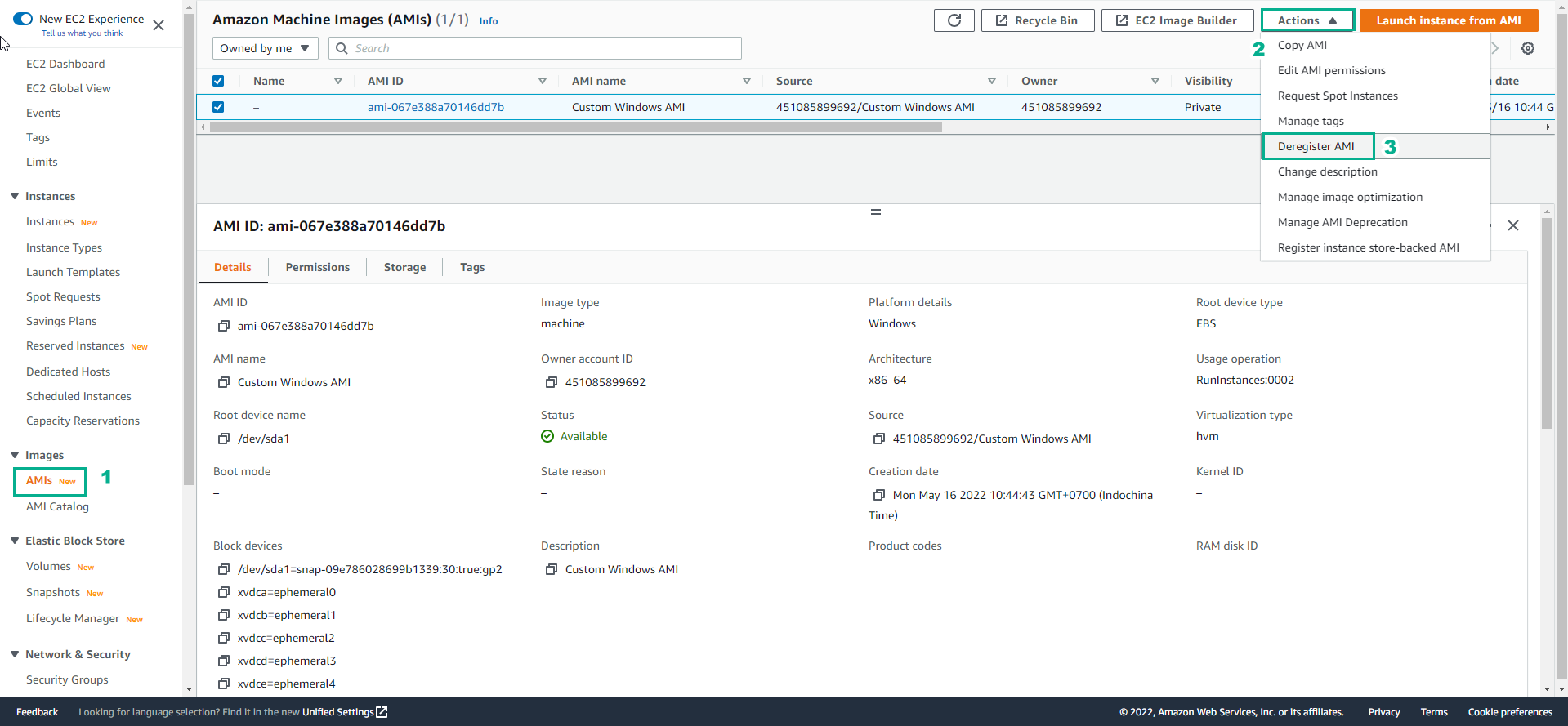Select Change description menu item
1568x726 pixels.
[1375, 171]
